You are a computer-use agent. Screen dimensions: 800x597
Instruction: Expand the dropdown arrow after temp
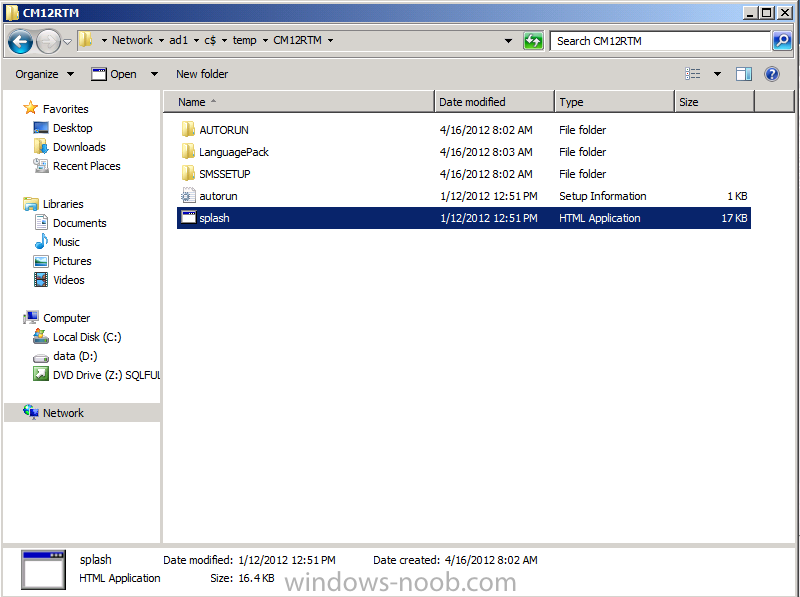(265, 40)
